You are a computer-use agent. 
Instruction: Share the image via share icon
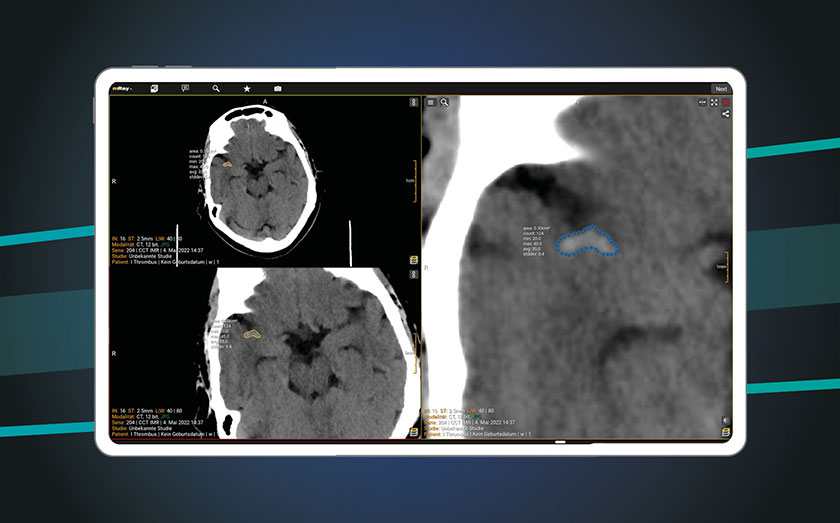pos(726,114)
